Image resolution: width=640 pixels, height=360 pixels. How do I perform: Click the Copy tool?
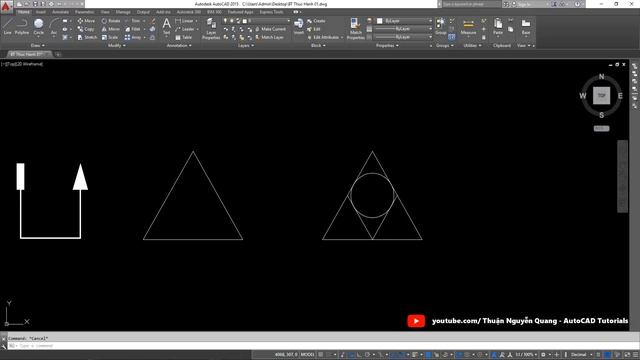(x=86, y=29)
